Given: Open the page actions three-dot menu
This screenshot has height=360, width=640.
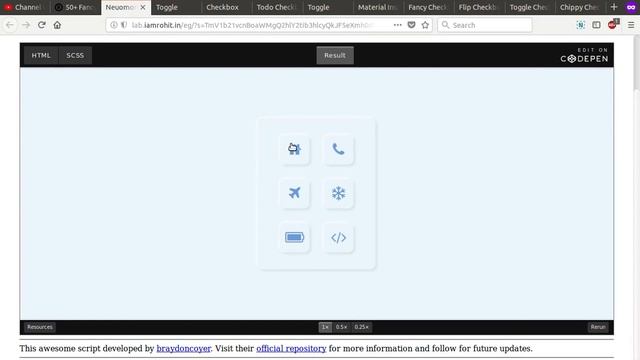Looking at the screenshot, I should [398, 25].
